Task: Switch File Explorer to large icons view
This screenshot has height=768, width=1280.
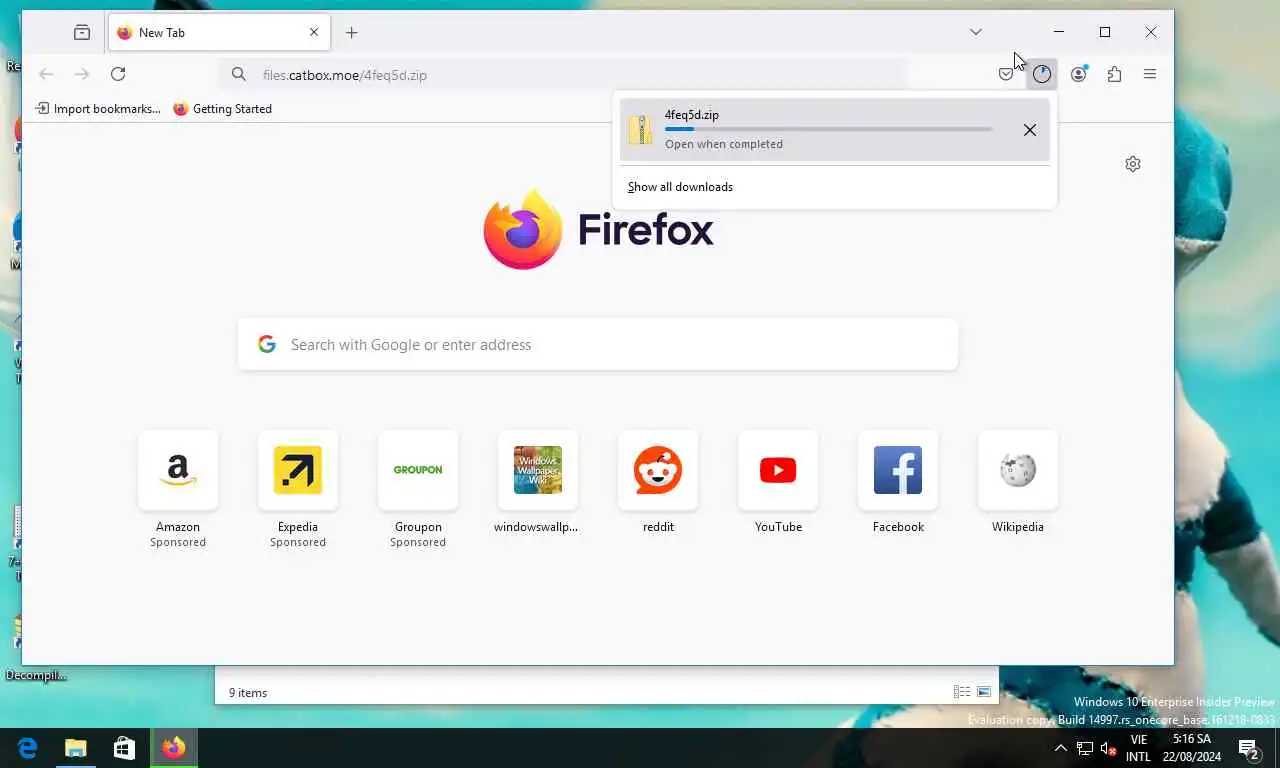Action: 984,692
